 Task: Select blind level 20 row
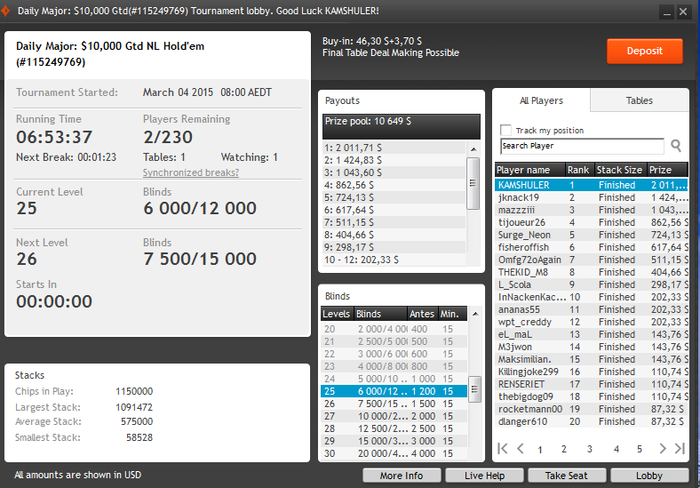coord(394,329)
